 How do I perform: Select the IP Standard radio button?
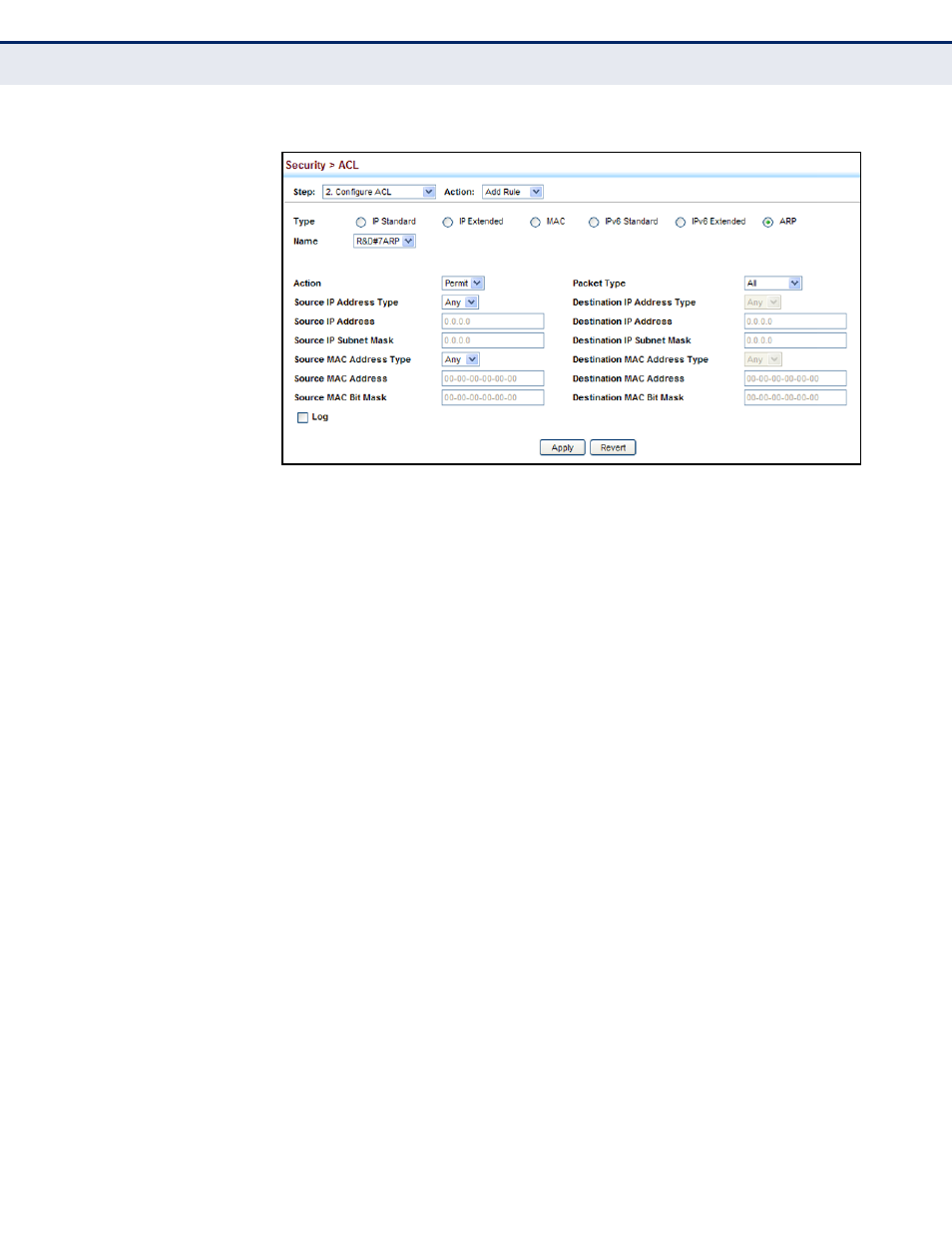coord(359,222)
